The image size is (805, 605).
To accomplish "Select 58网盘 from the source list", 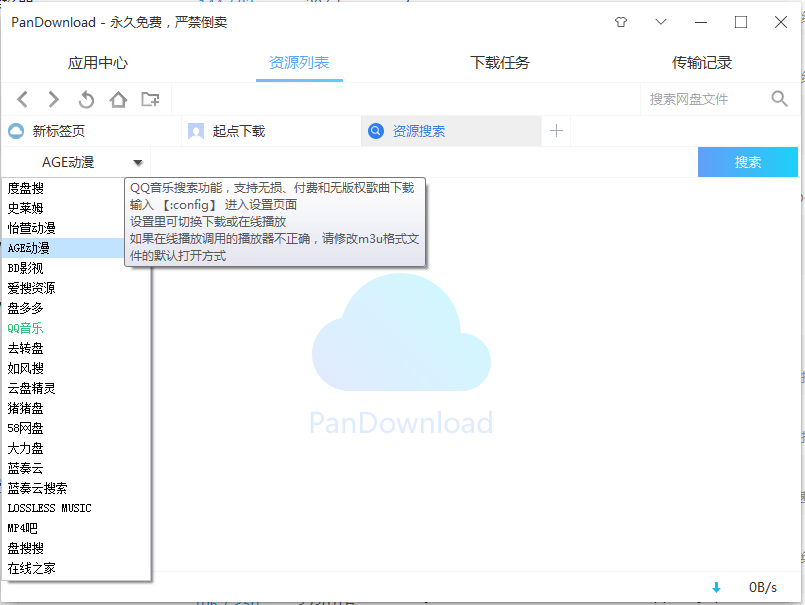I will click(x=76, y=429).
